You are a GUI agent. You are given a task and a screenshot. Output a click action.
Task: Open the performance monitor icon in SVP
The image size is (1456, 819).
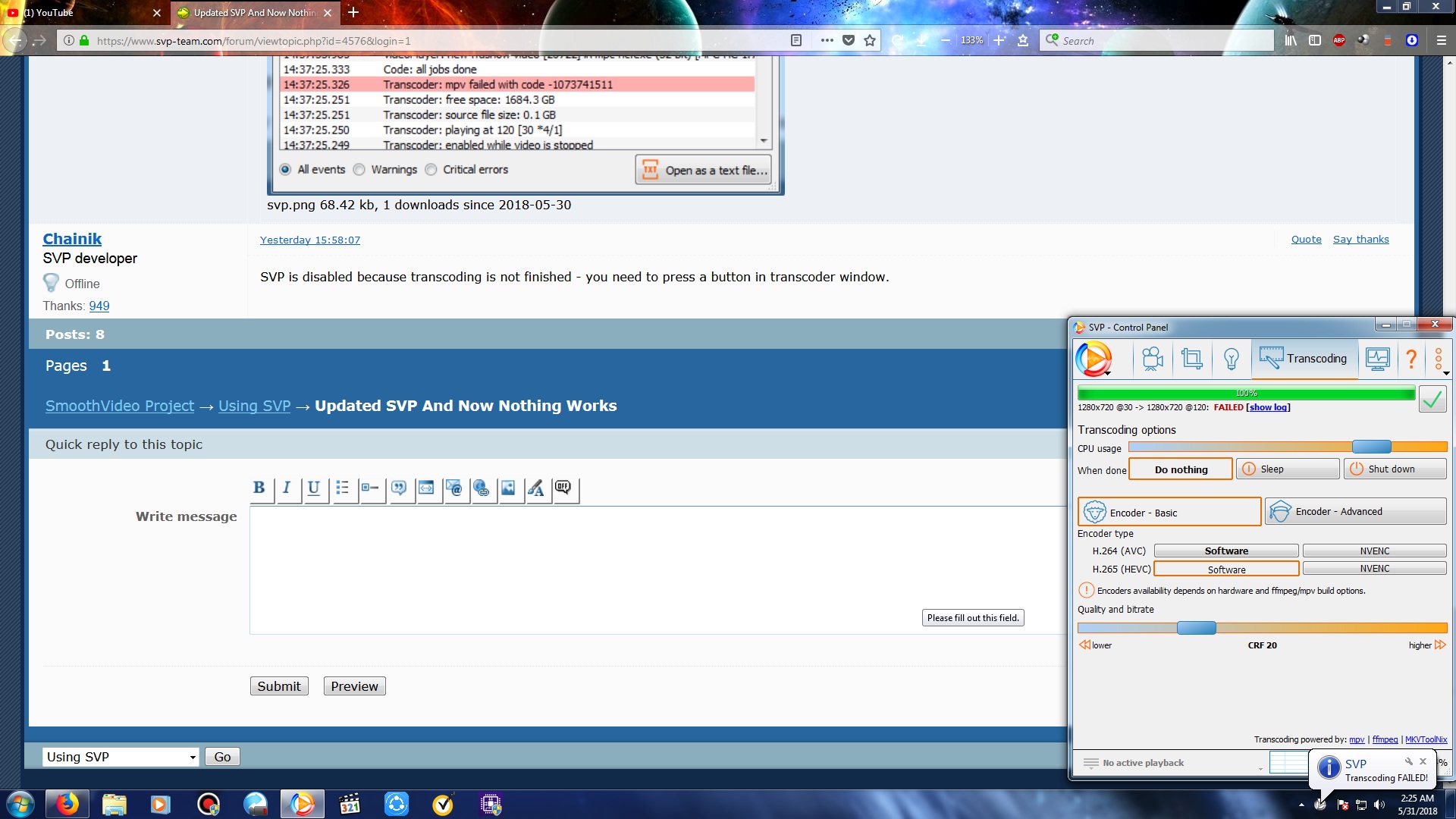[x=1377, y=359]
